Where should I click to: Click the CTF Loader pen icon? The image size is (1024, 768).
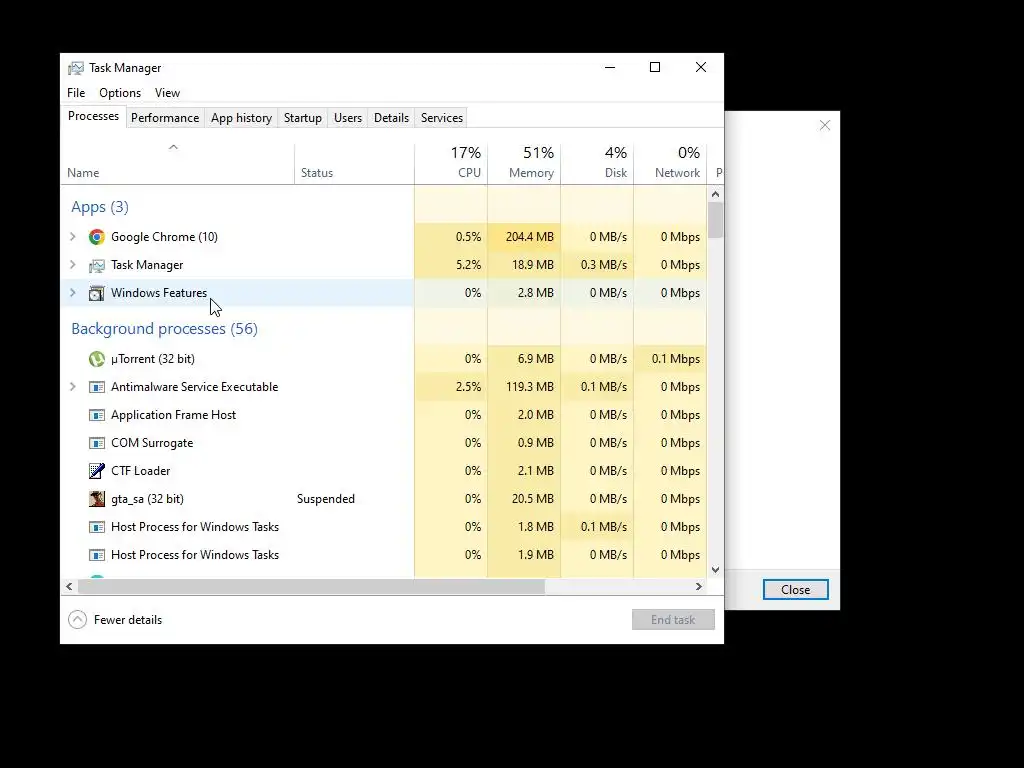(x=97, y=471)
